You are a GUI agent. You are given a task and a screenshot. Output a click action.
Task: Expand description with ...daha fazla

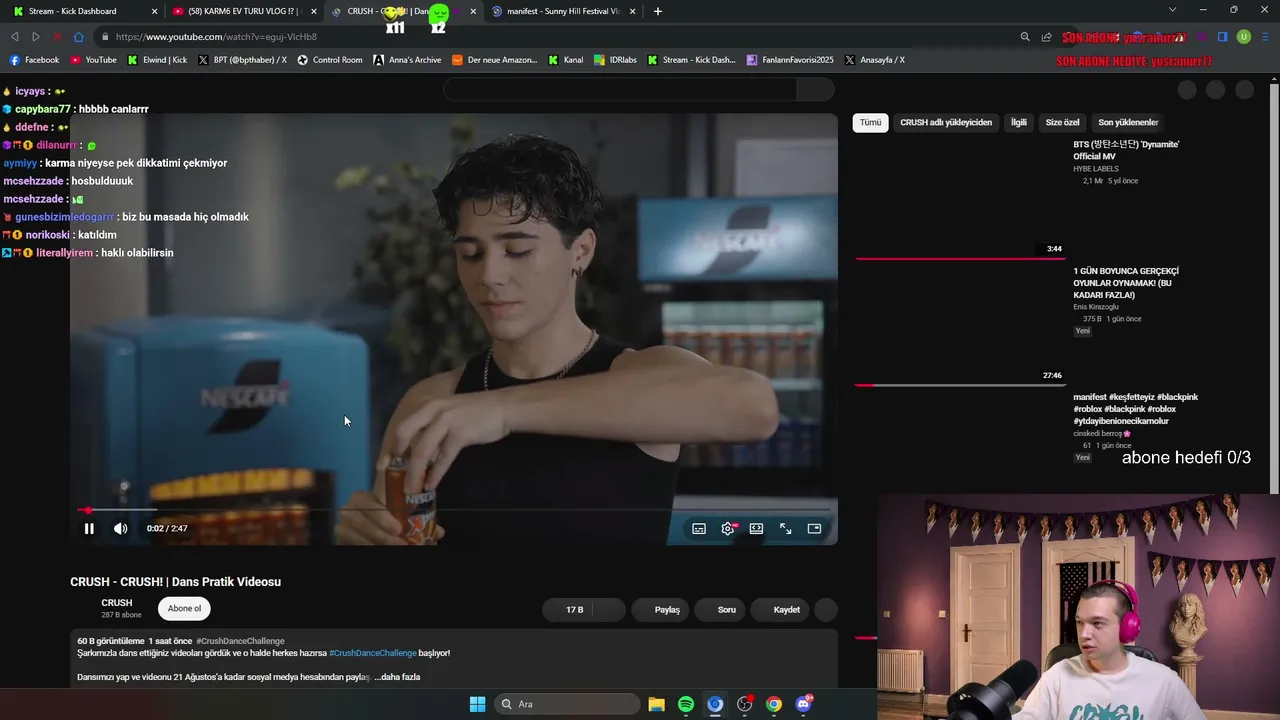click(x=397, y=677)
